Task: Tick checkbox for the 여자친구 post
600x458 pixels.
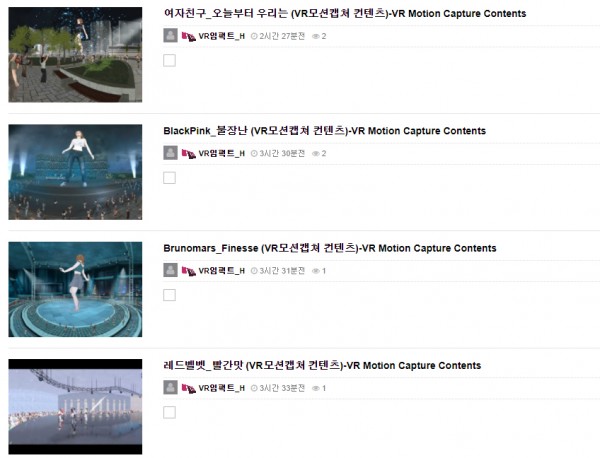Action: [170, 60]
